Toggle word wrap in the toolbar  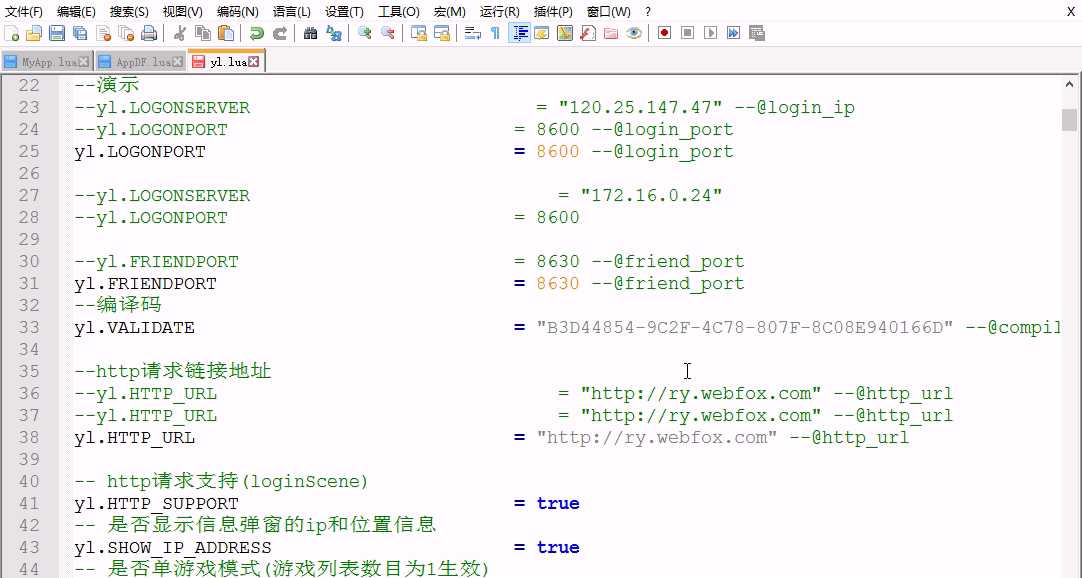pyautogui.click(x=473, y=33)
